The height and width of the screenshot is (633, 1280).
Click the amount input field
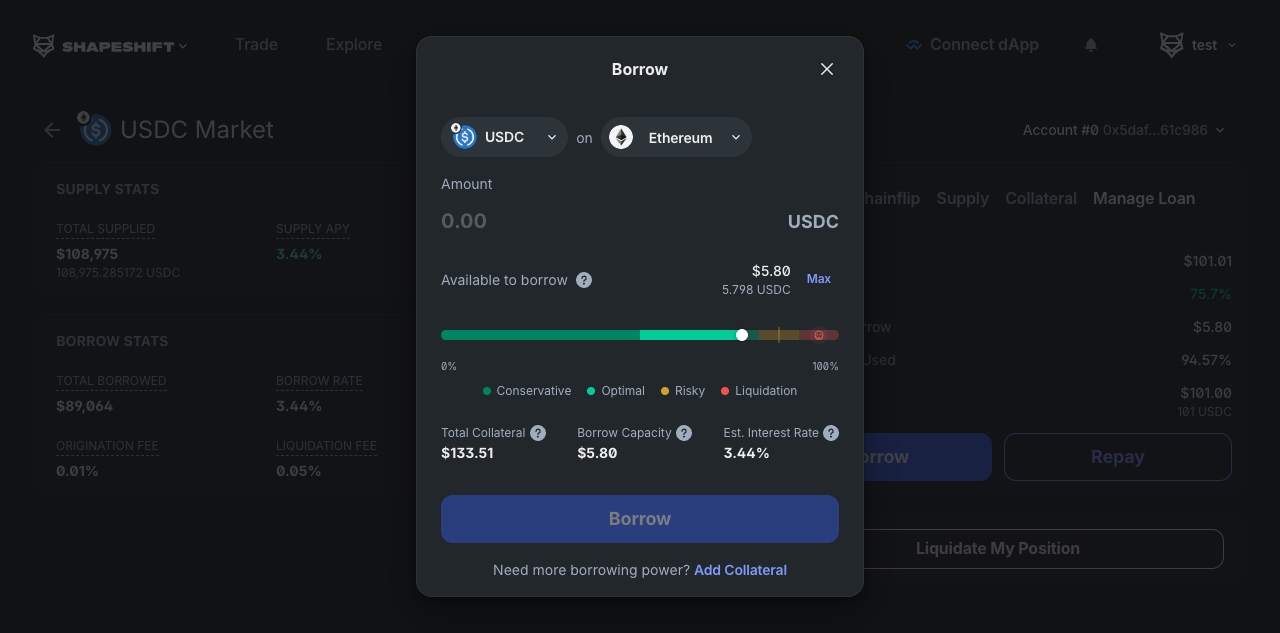(520, 220)
